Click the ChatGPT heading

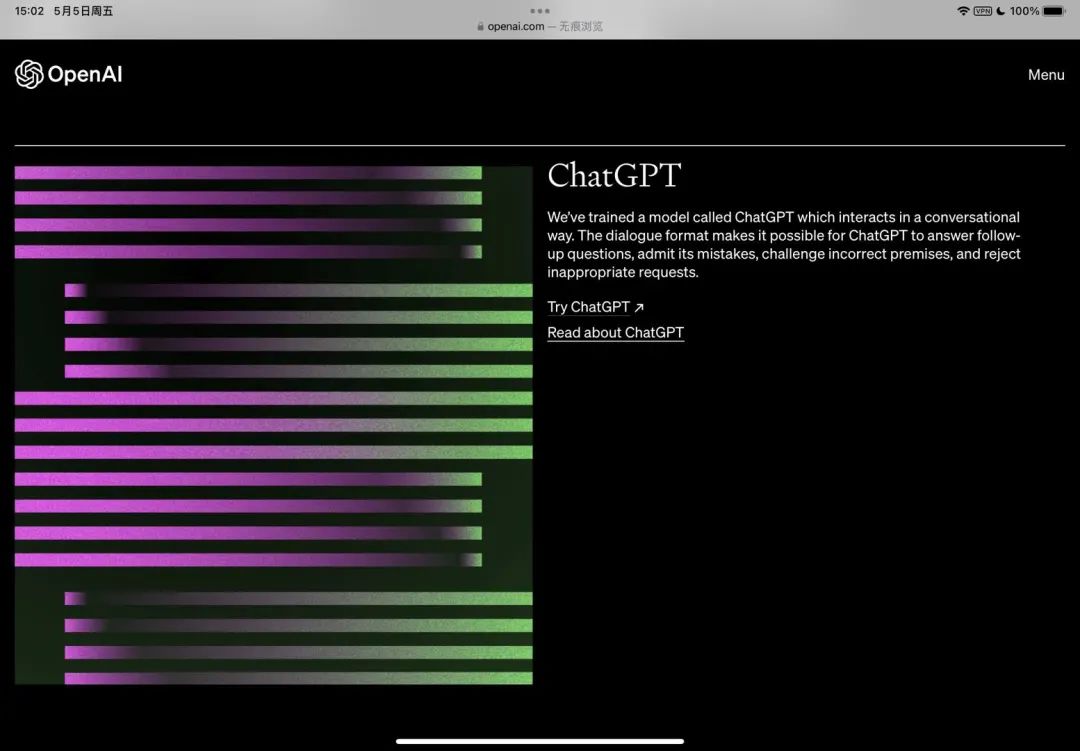[614, 175]
